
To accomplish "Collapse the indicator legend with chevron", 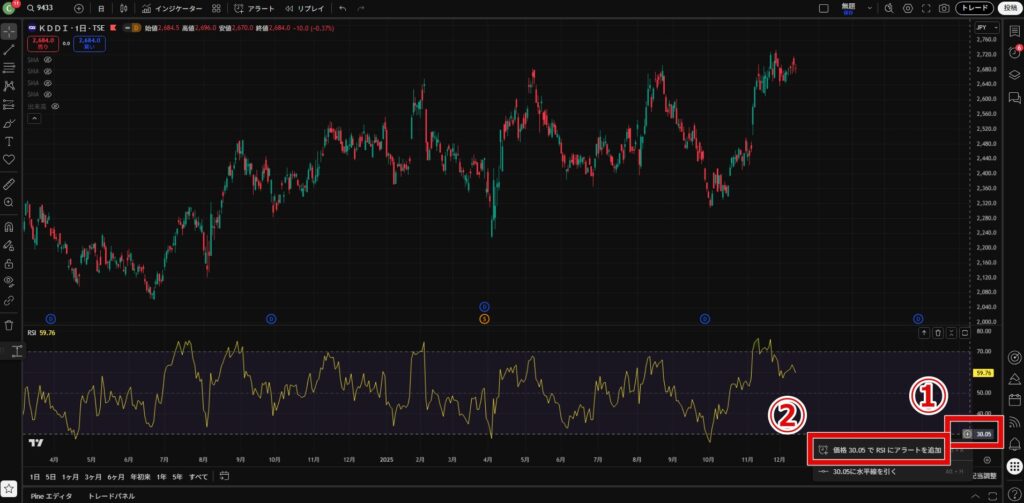I will coord(35,118).
